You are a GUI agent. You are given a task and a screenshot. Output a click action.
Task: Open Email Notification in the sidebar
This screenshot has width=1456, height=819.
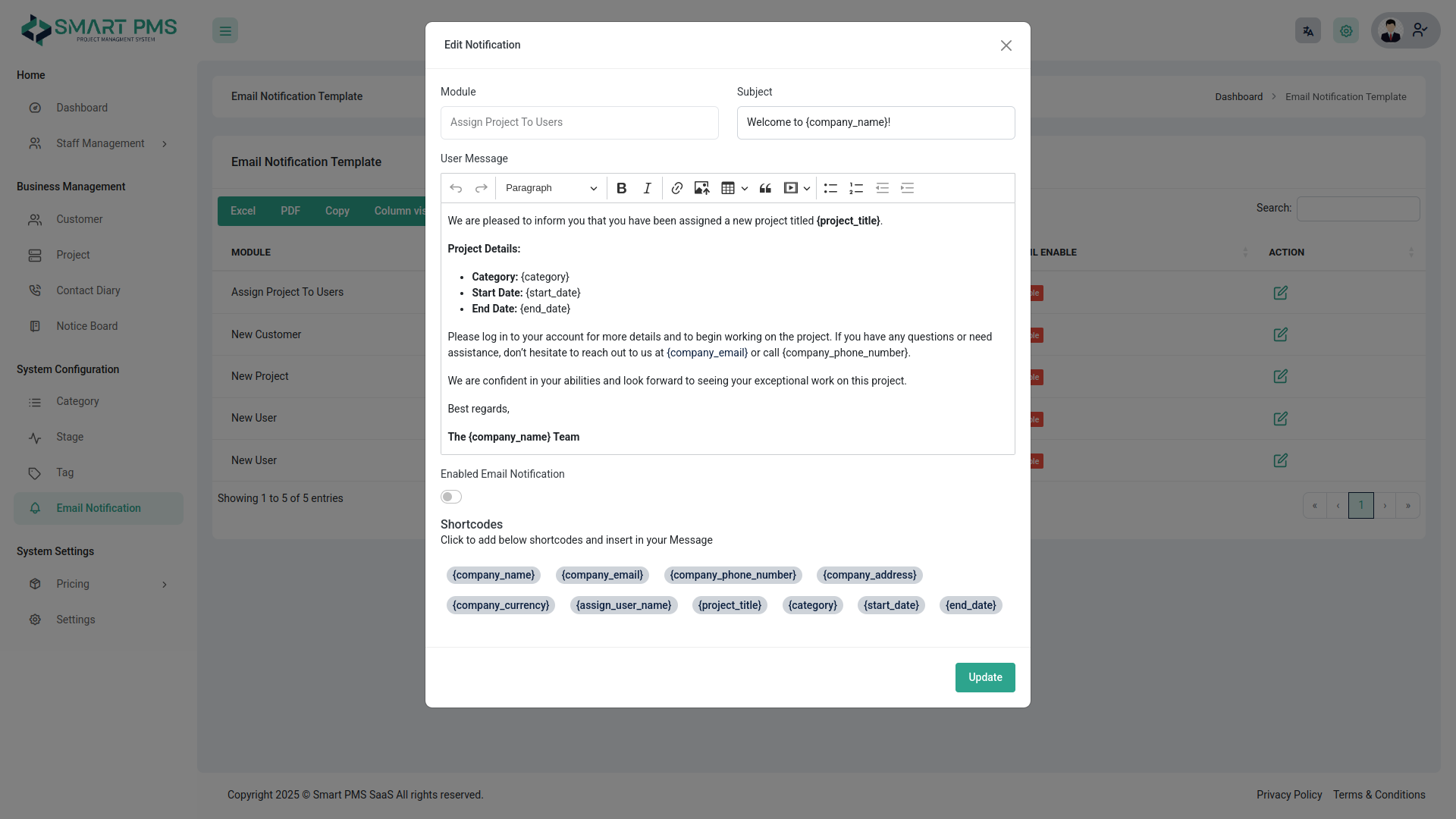pos(98,508)
